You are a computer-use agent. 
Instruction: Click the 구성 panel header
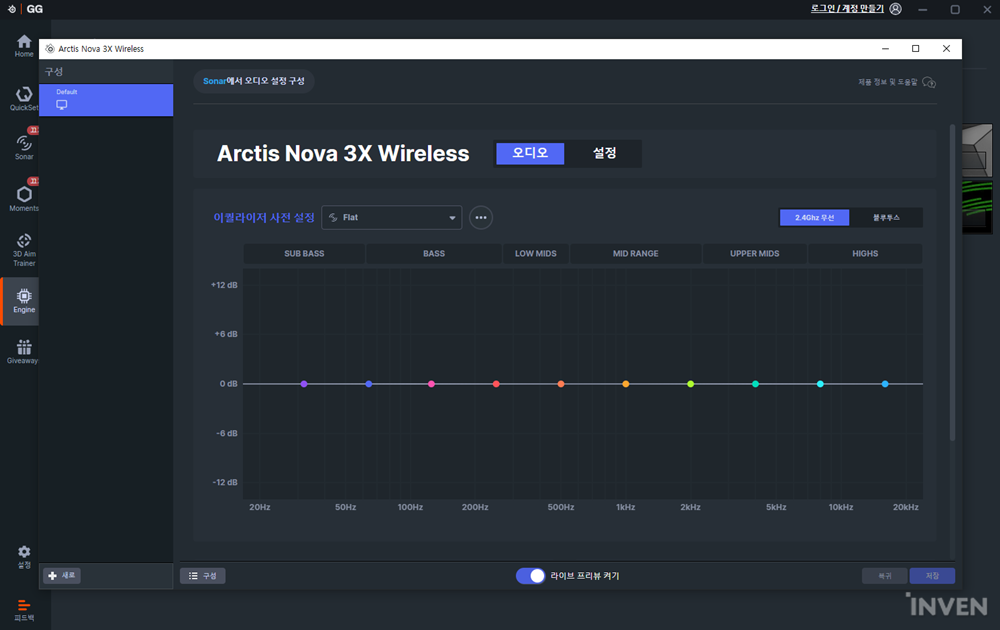pyautogui.click(x=106, y=71)
